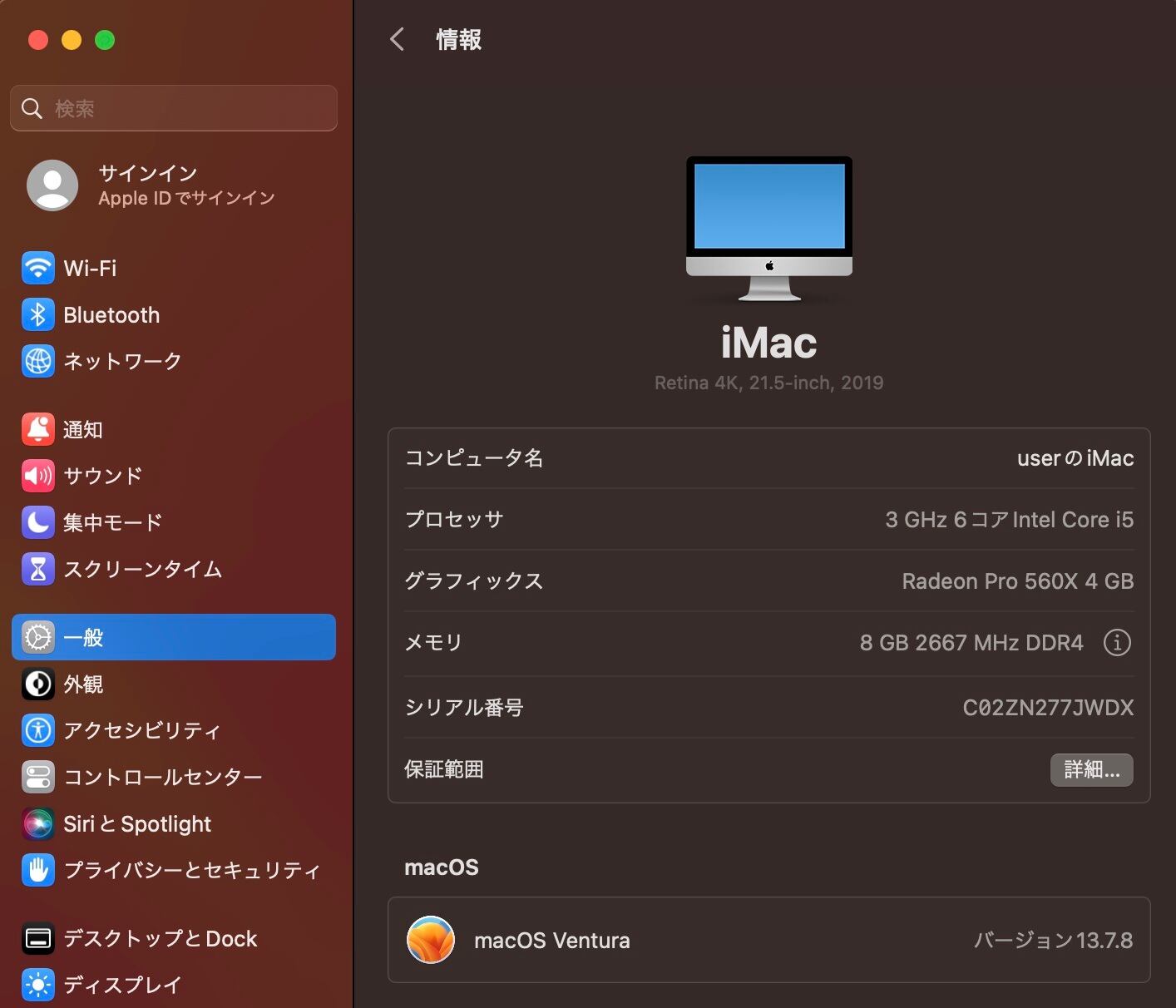
Task: Click the user avatar icon
Action: click(52, 185)
